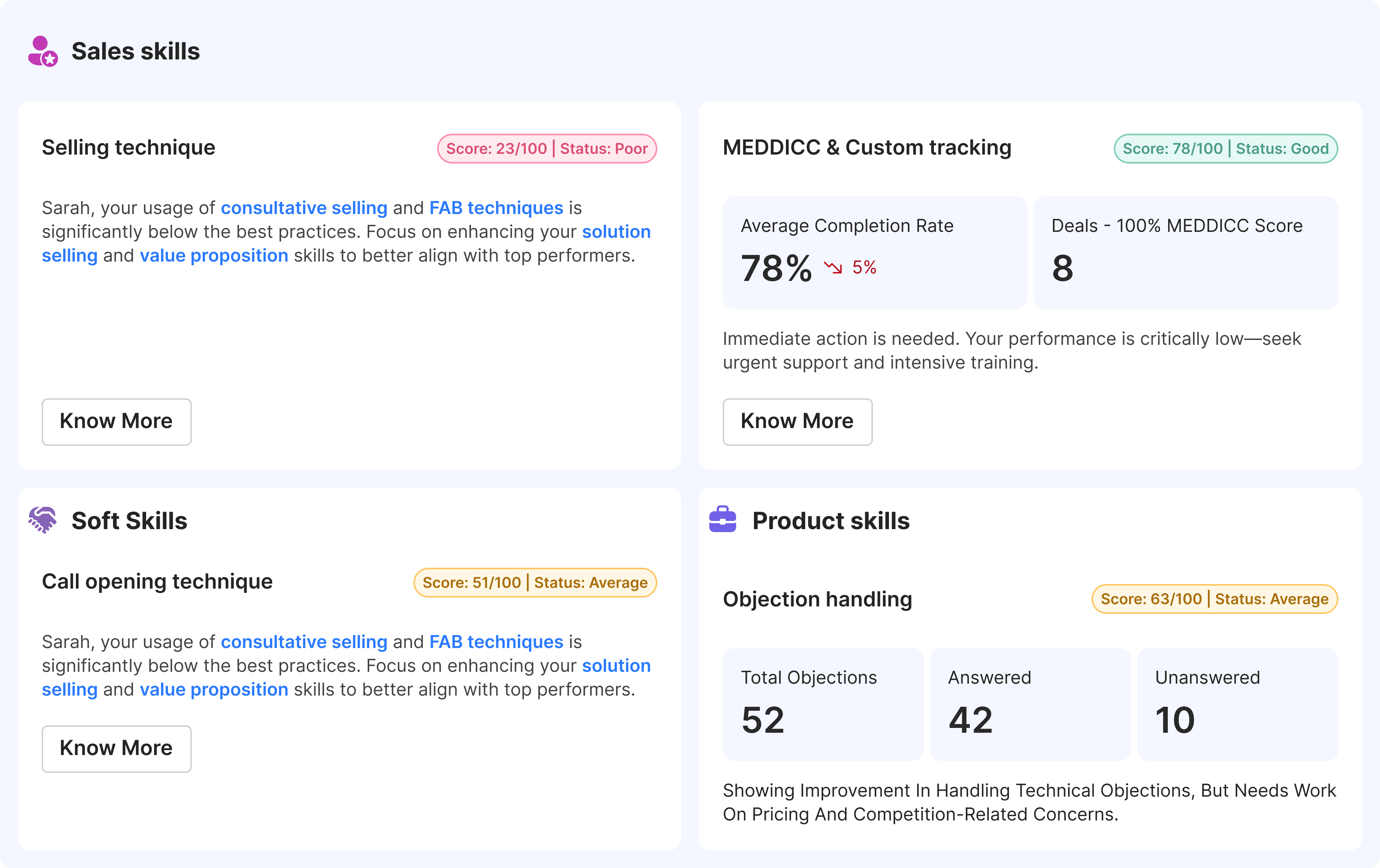The width and height of the screenshot is (1380, 868).
Task: Click the Unanswered objections tile
Action: [1237, 704]
